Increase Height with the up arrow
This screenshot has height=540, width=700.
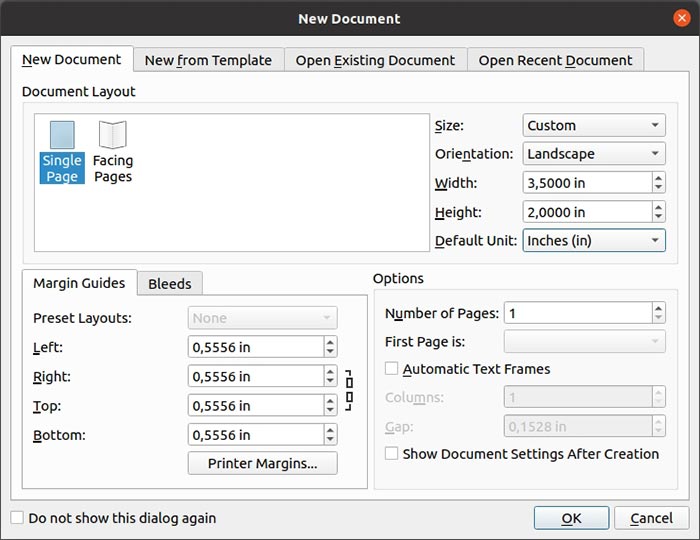658,207
